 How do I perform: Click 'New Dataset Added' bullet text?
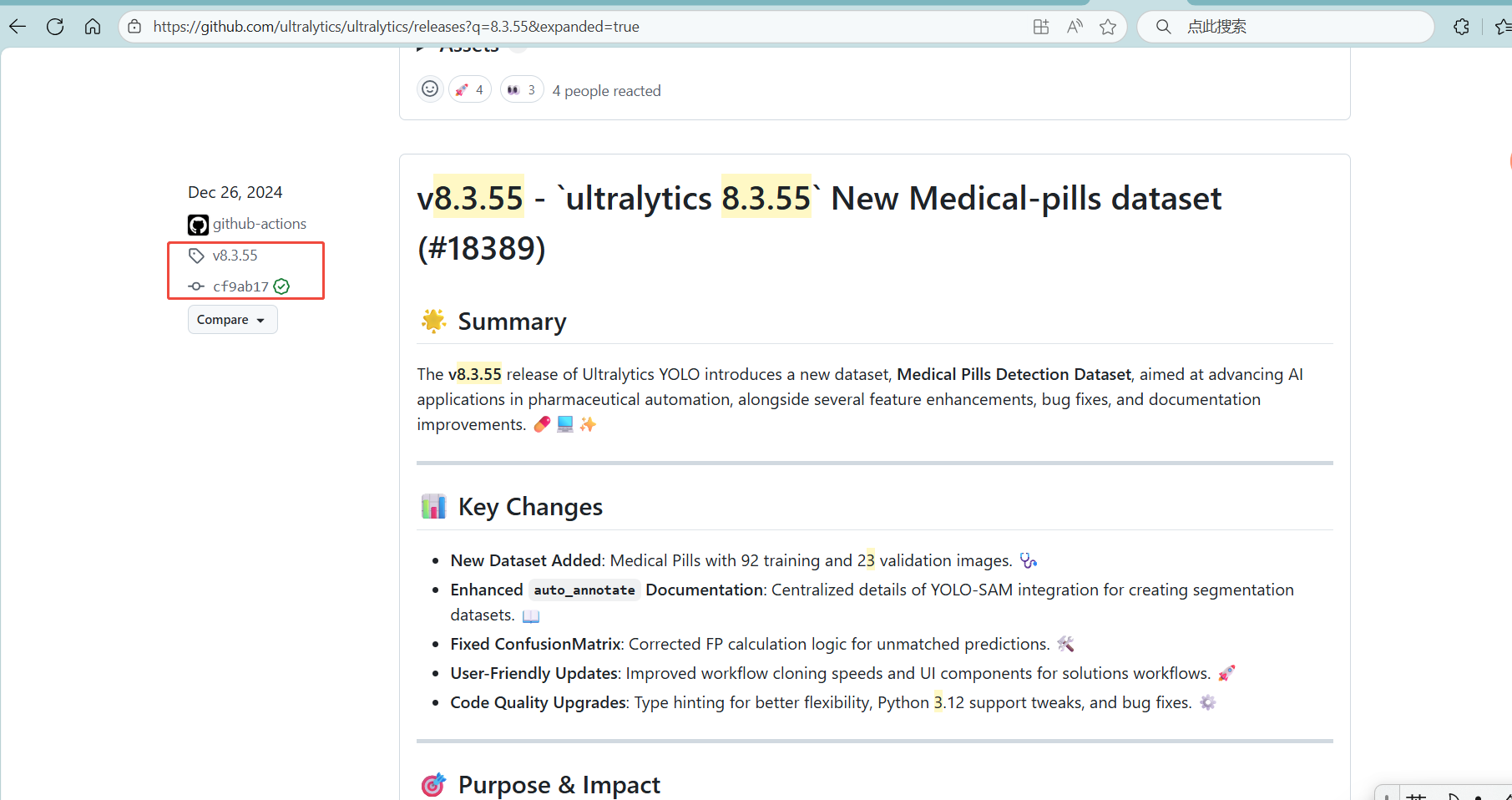[526, 560]
